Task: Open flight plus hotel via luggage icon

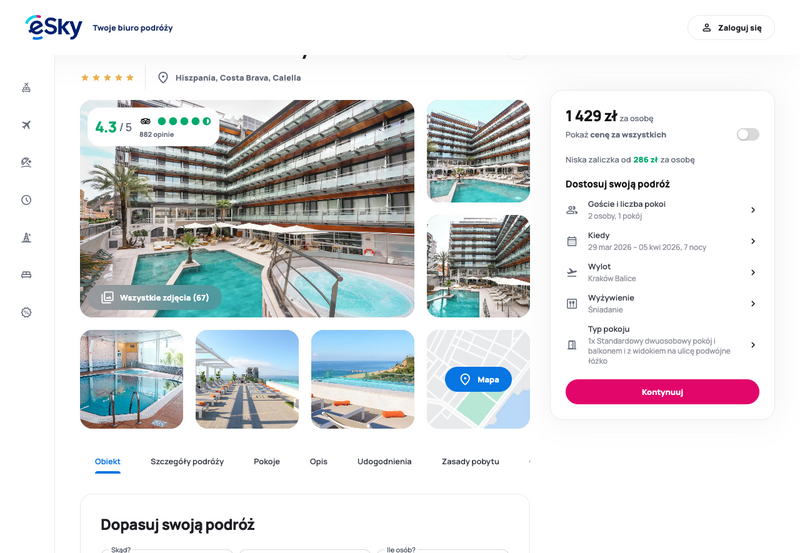Action: (27, 87)
